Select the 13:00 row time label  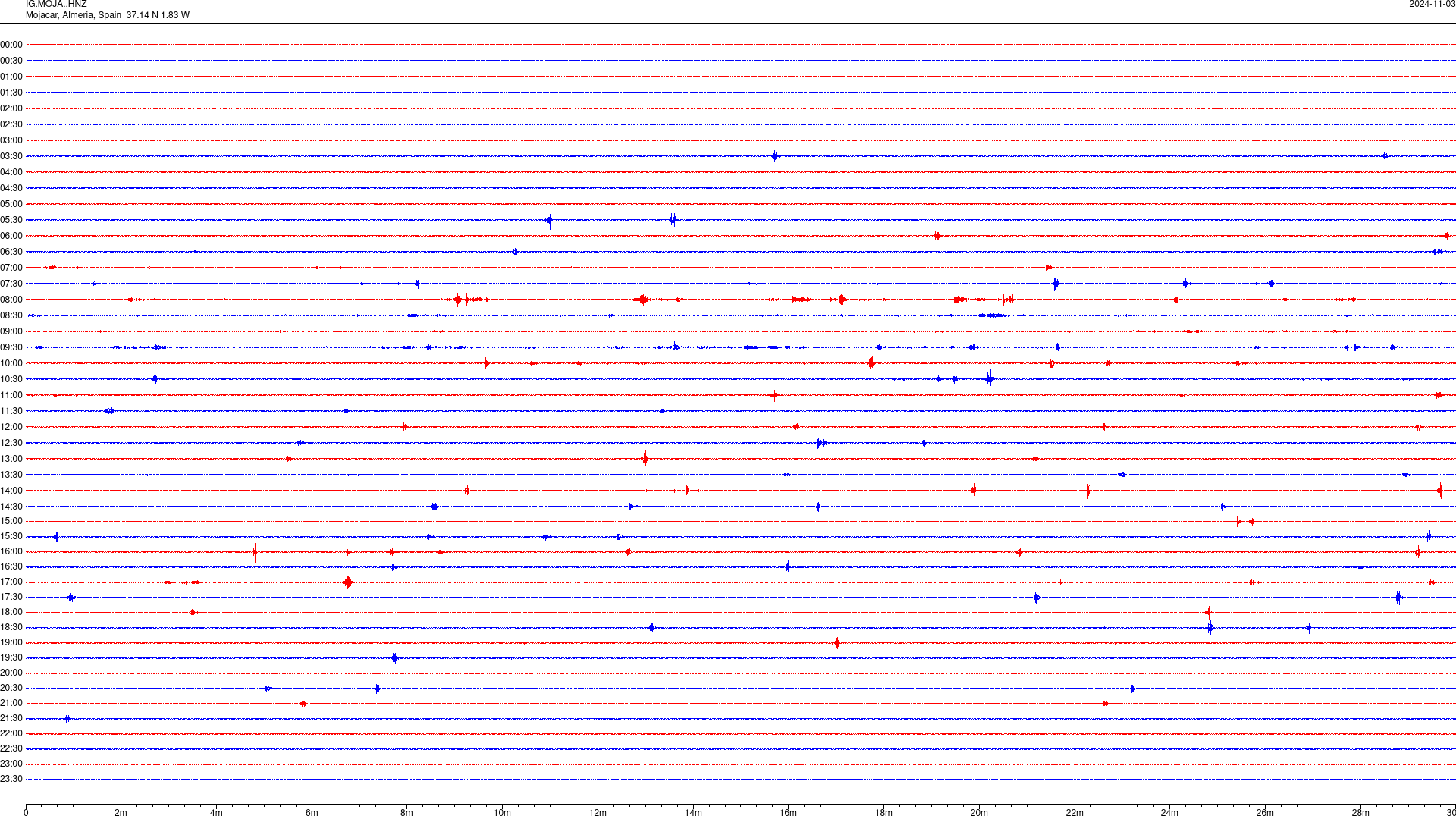[11, 459]
